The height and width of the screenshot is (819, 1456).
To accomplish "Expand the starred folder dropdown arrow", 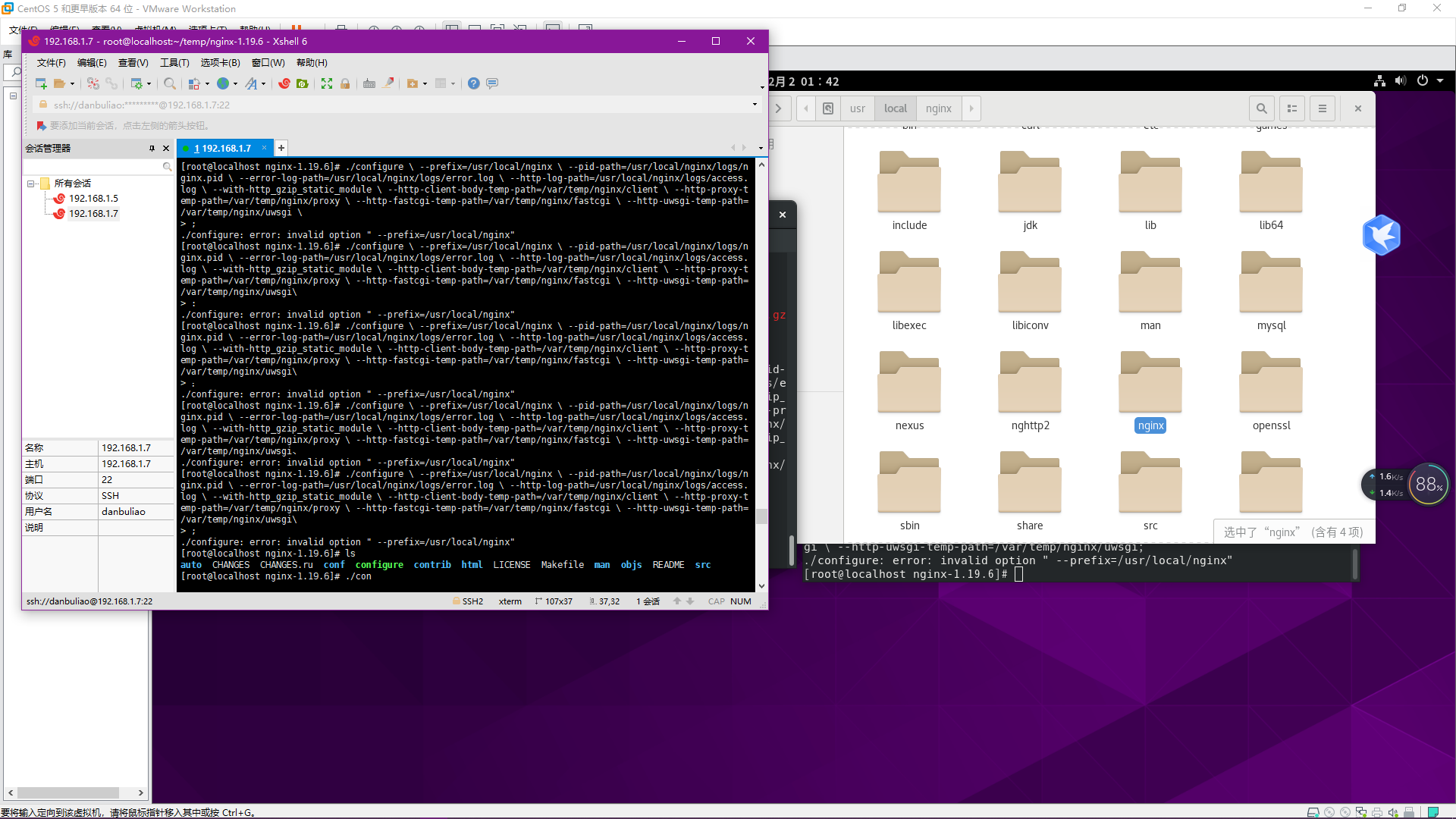I will pyautogui.click(x=425, y=84).
